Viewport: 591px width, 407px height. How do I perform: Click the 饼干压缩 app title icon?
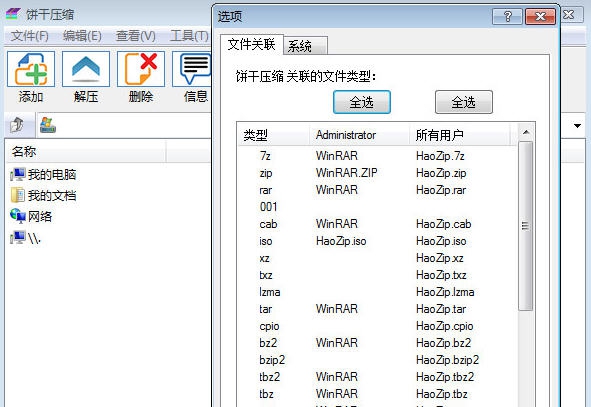(13, 14)
